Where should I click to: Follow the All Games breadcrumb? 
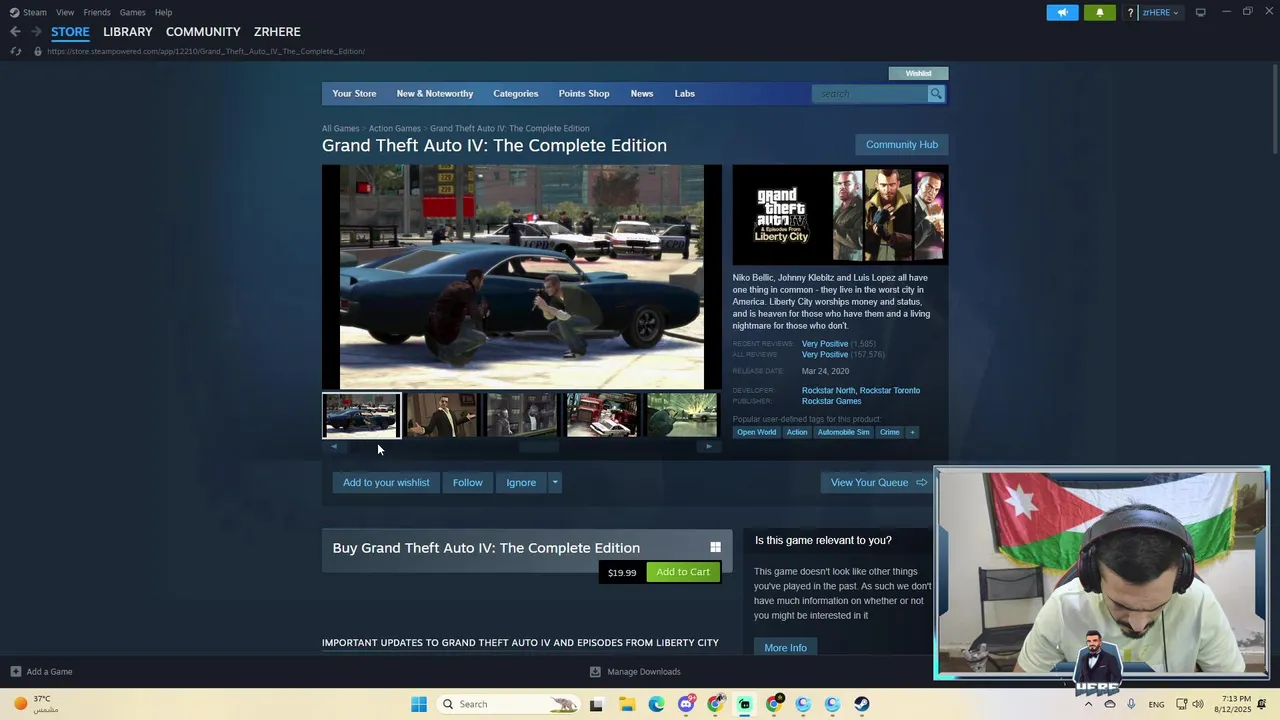click(x=340, y=128)
